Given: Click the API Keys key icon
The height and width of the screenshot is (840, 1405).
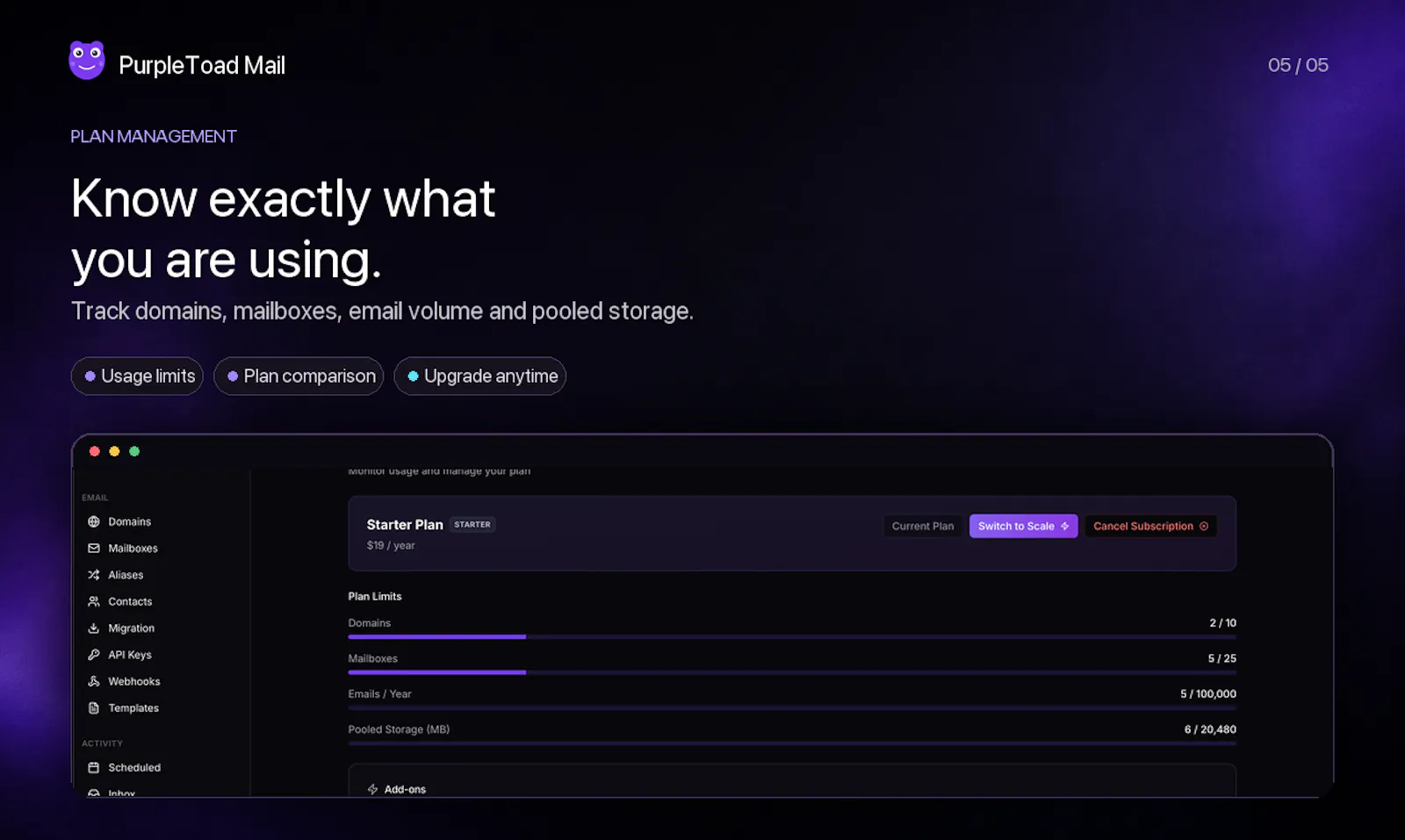Looking at the screenshot, I should point(94,655).
